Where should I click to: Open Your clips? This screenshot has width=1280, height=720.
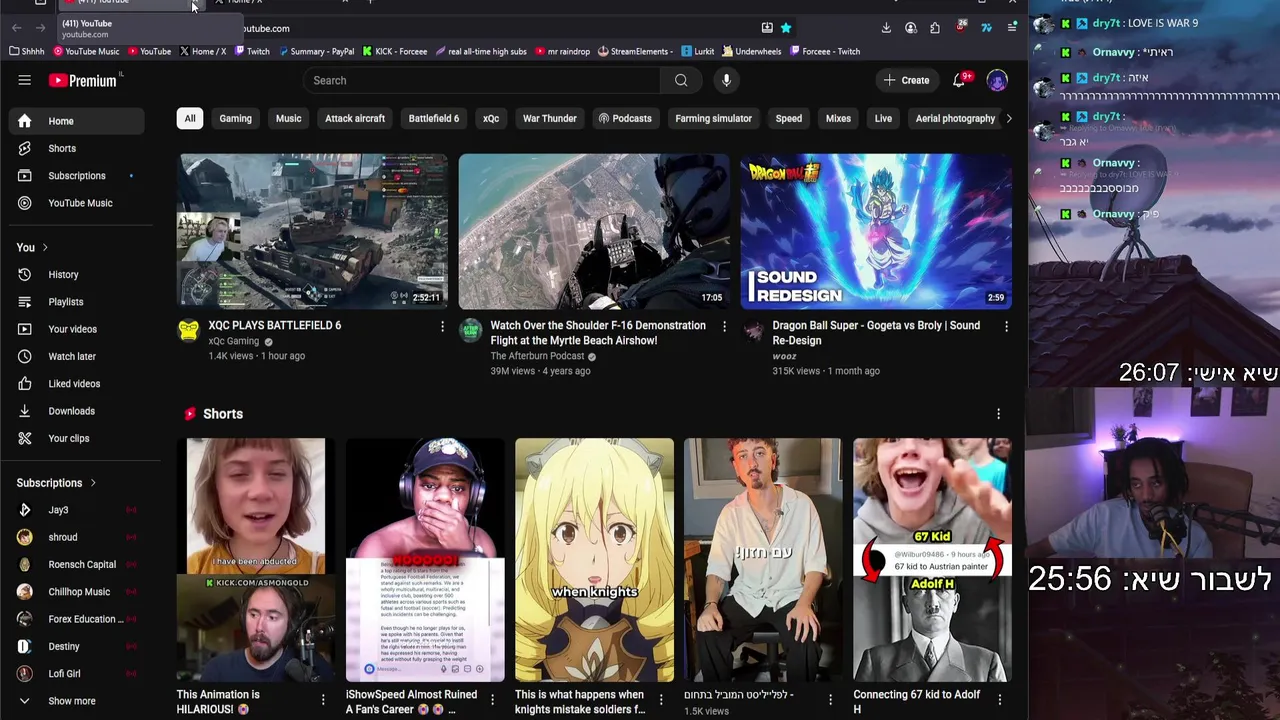77,438
